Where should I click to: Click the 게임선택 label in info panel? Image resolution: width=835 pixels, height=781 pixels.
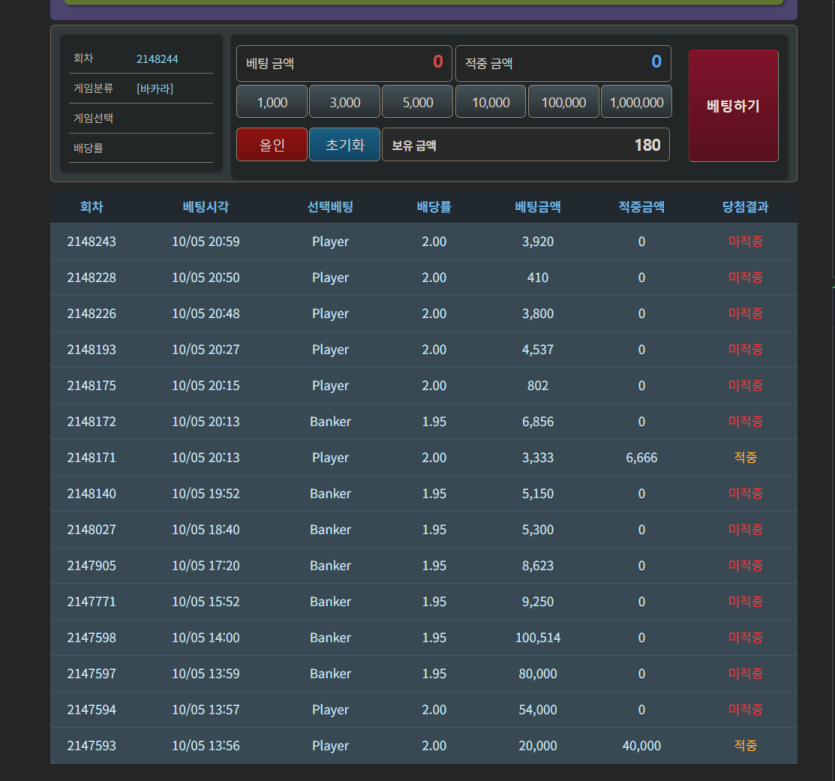click(93, 118)
